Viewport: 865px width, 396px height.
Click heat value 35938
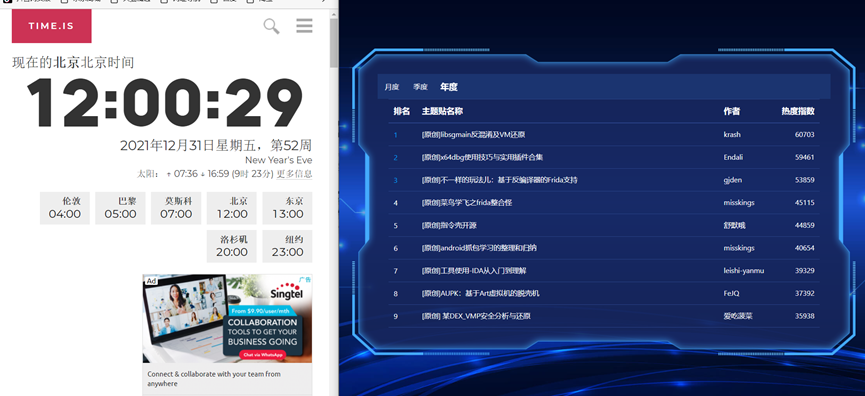click(x=804, y=316)
